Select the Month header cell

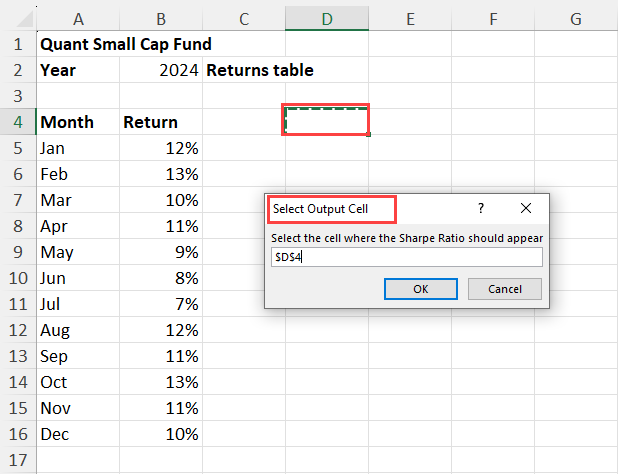pyautogui.click(x=78, y=122)
